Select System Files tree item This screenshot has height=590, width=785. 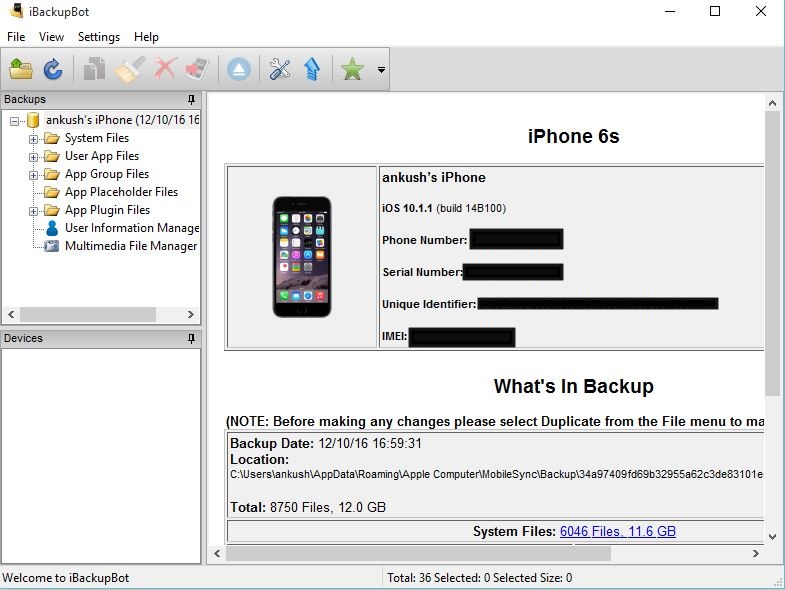coord(97,138)
